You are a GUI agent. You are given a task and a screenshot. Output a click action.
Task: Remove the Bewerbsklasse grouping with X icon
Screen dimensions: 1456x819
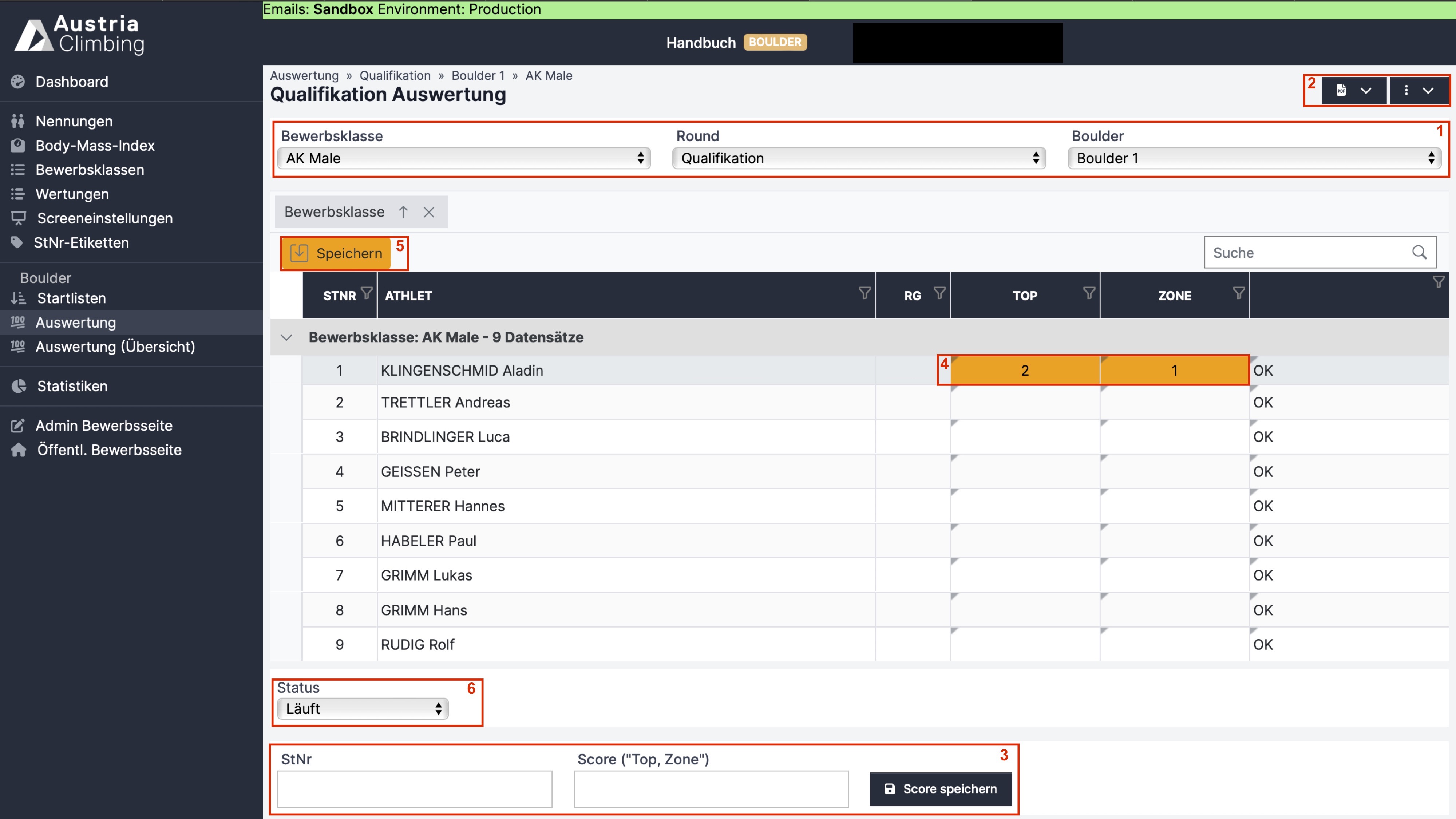tap(429, 212)
